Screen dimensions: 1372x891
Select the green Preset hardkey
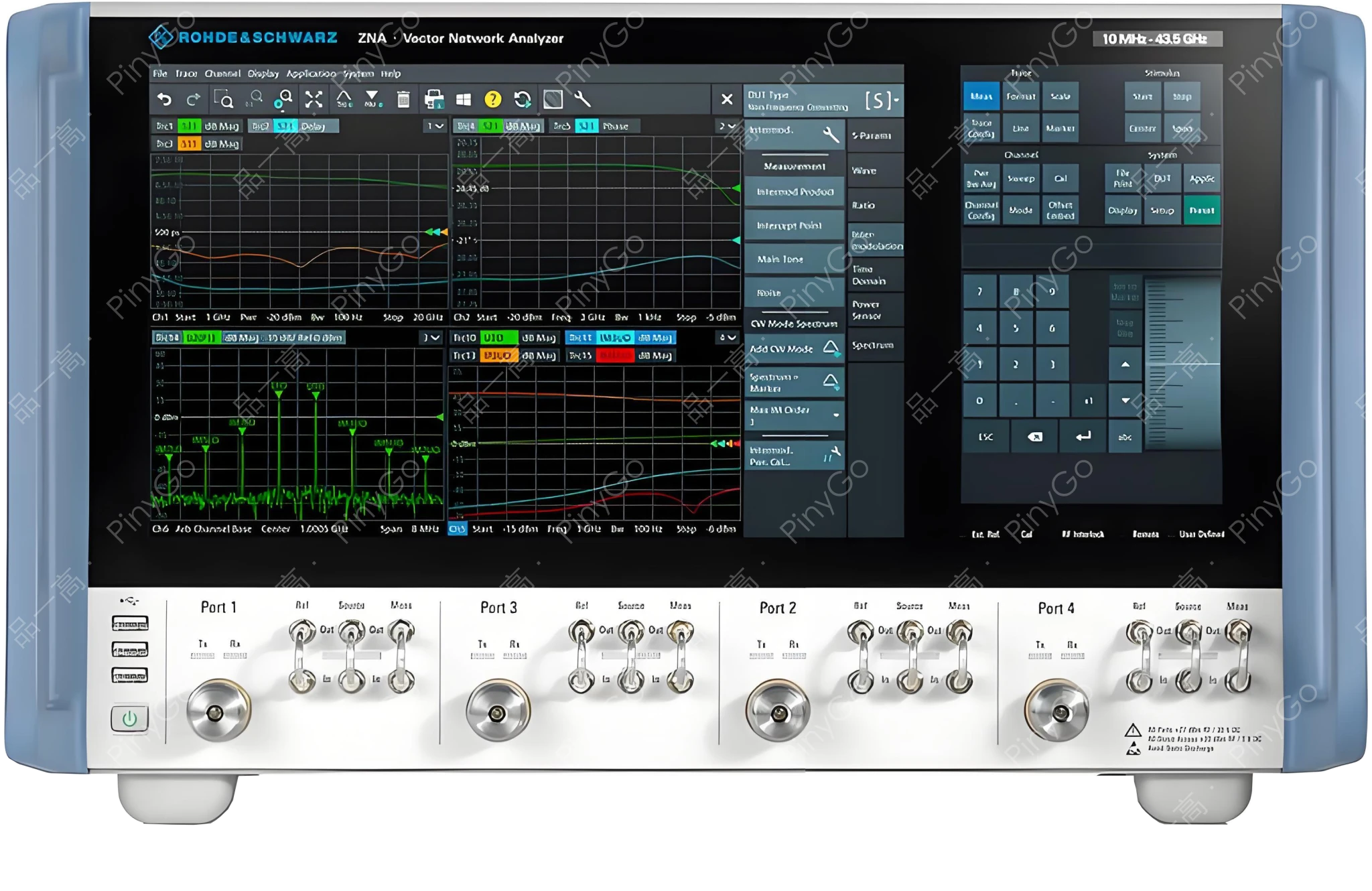click(x=1201, y=210)
